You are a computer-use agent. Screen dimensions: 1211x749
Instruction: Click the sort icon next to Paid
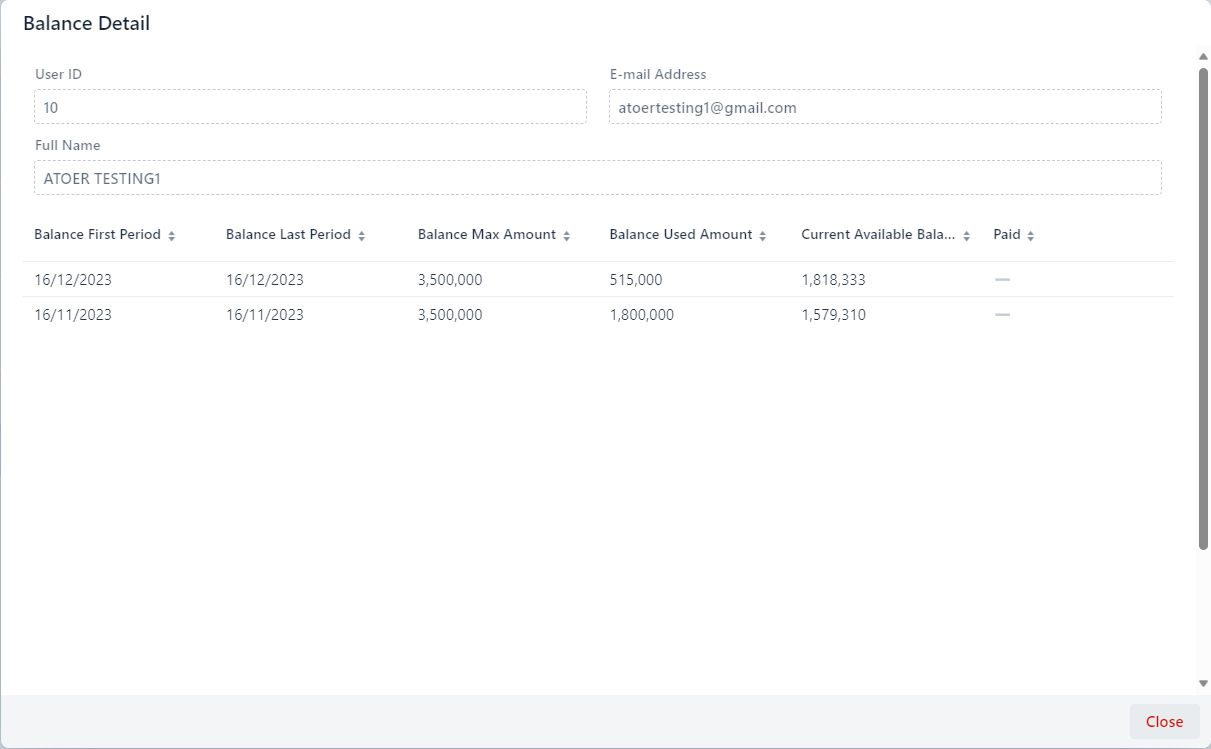pos(1030,236)
